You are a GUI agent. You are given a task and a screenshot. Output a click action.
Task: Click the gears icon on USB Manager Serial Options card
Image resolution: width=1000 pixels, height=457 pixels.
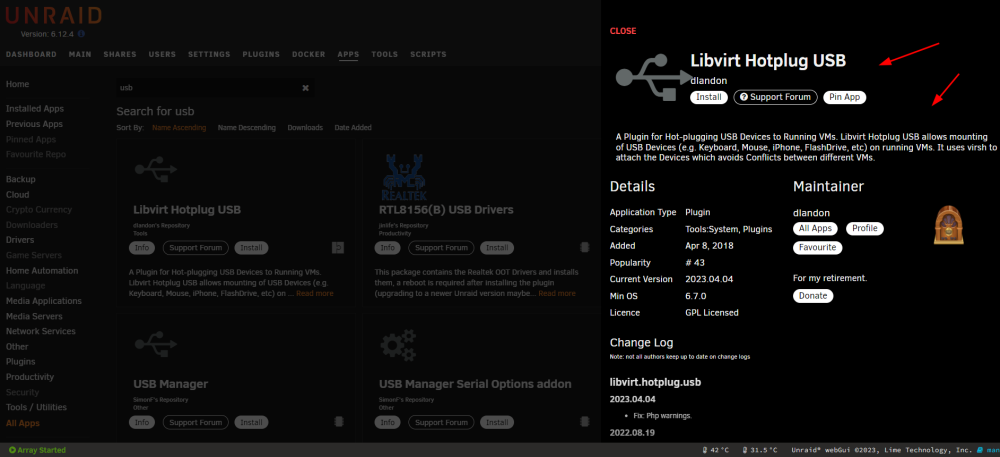[x=398, y=344]
